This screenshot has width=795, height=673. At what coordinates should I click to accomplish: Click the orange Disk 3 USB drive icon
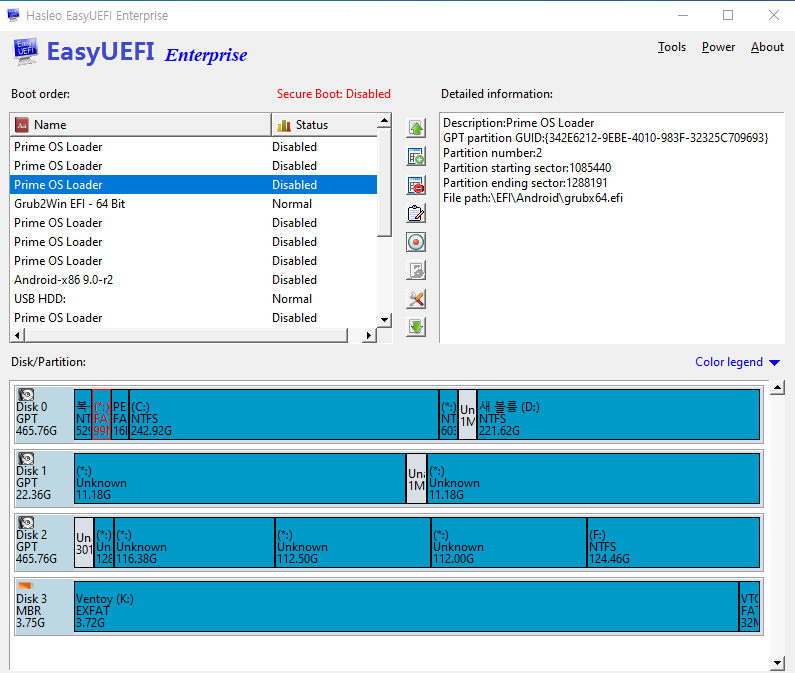click(x=25, y=586)
